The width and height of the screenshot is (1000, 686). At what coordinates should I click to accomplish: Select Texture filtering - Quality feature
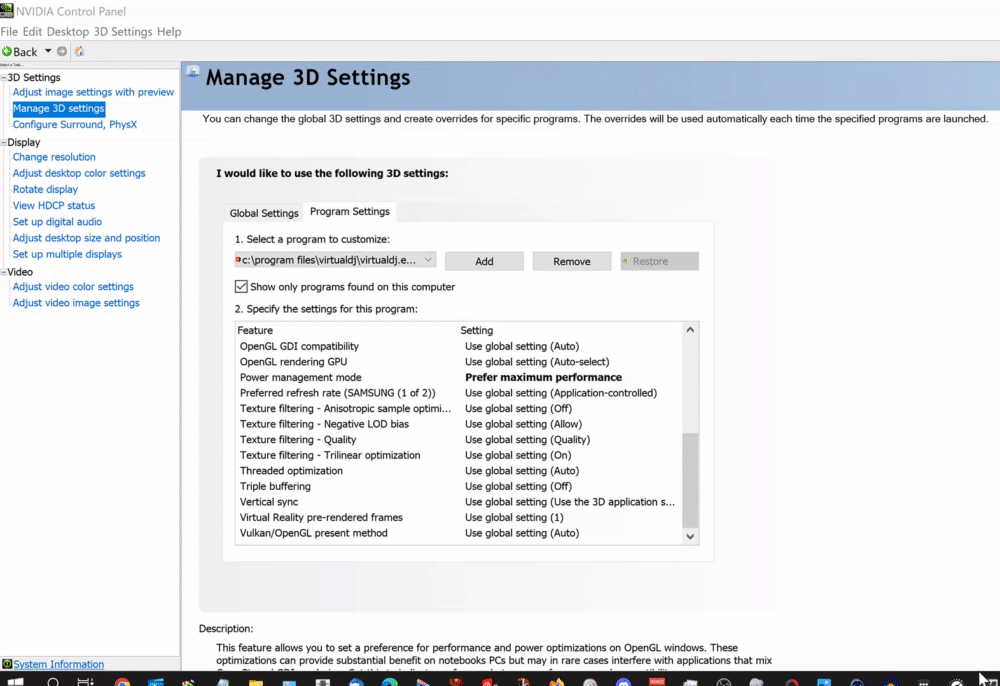(298, 439)
